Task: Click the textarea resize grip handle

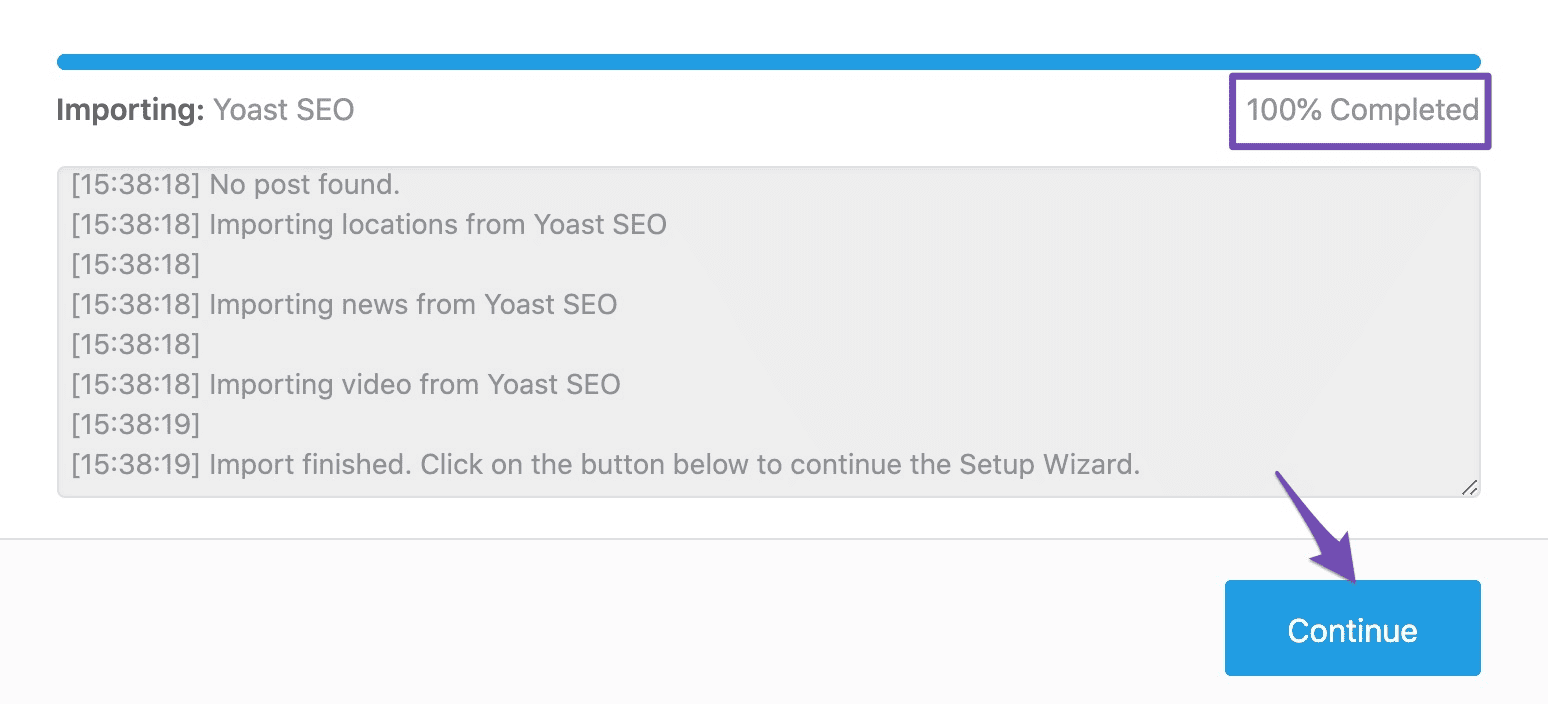Action: tap(1468, 489)
